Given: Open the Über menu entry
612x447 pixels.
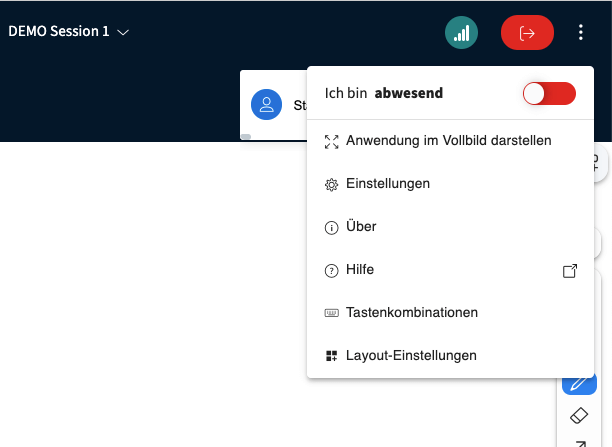Looking at the screenshot, I should click(x=361, y=227).
